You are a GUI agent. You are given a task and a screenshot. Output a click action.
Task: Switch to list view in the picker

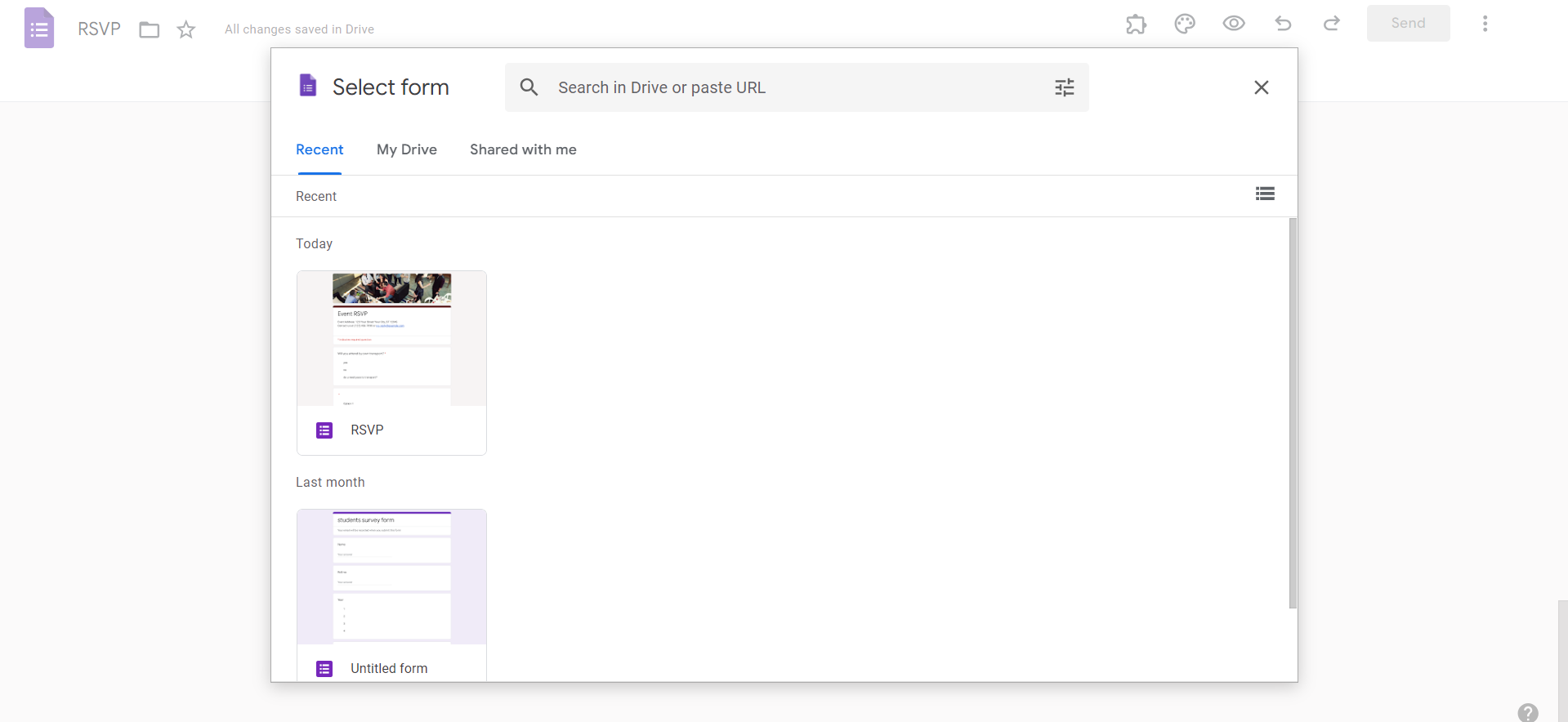(x=1265, y=194)
